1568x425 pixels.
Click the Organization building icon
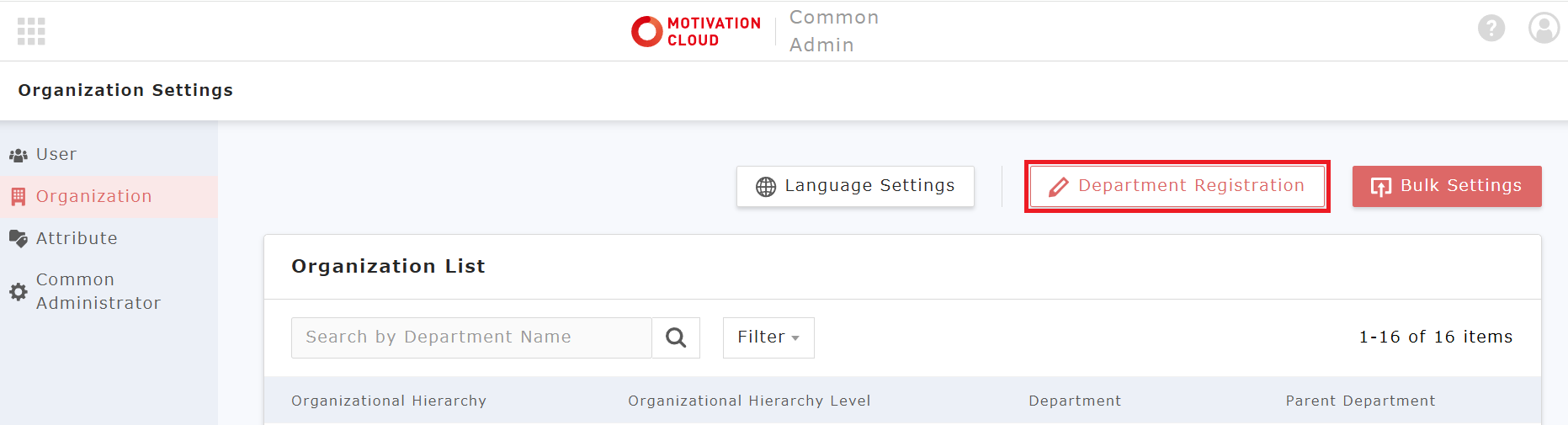point(19,197)
